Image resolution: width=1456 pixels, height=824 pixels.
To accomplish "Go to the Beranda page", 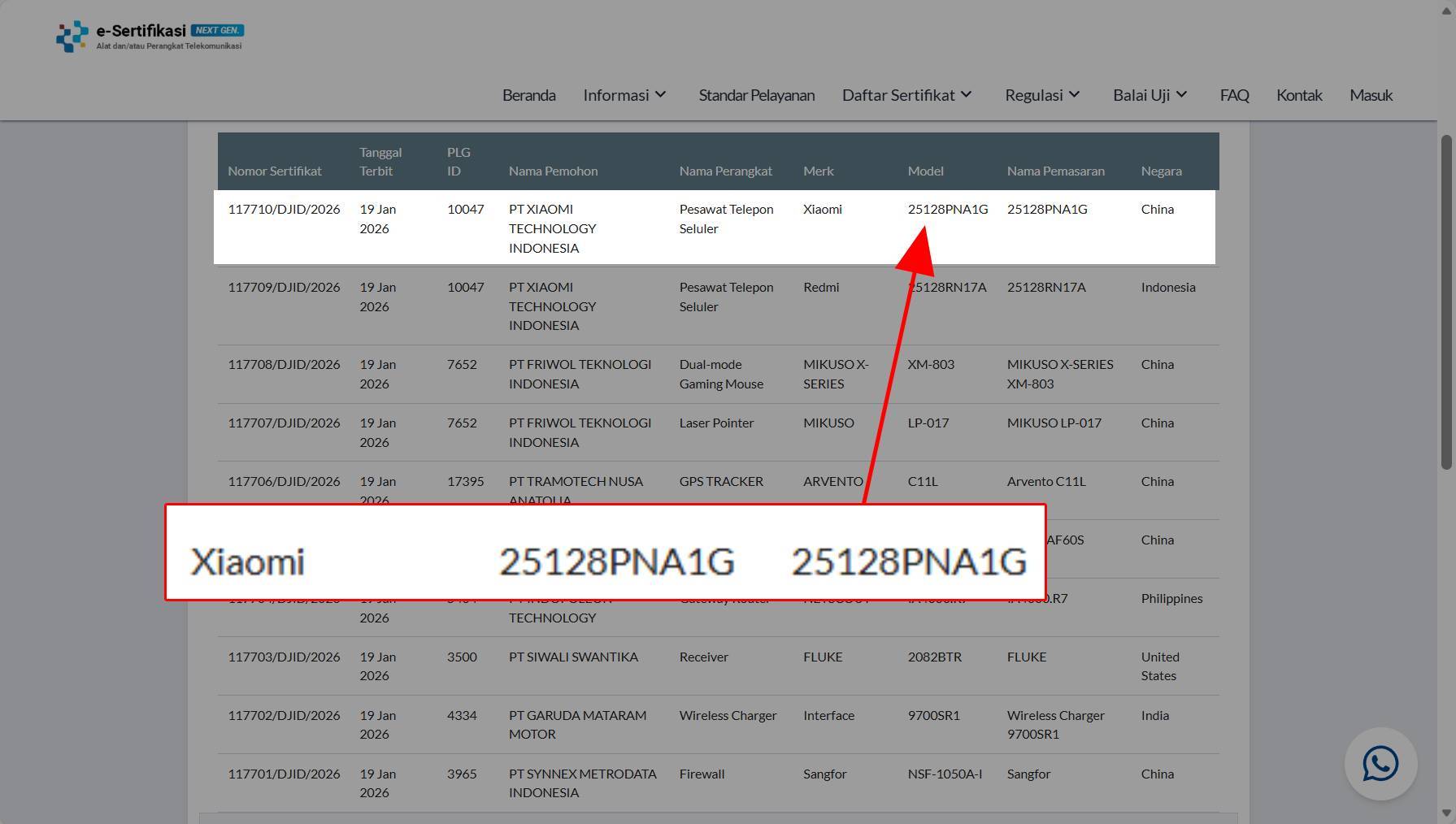I will pos(529,95).
